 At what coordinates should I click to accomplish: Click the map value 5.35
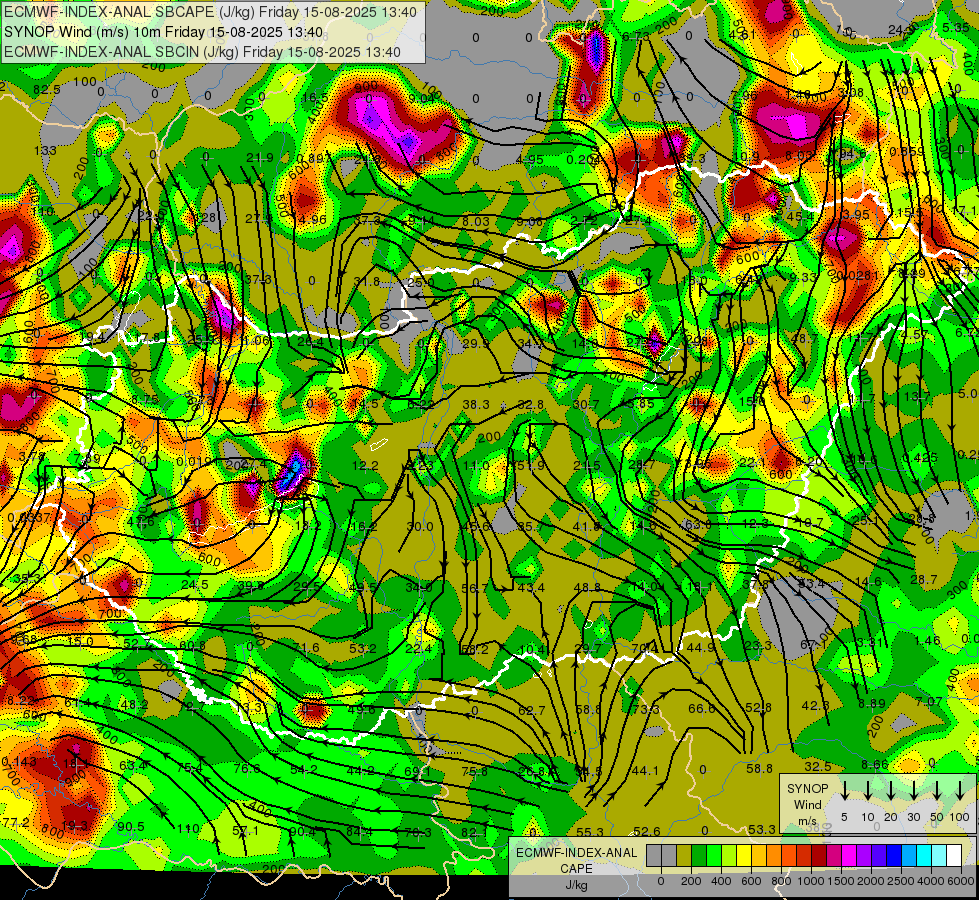(x=956, y=27)
